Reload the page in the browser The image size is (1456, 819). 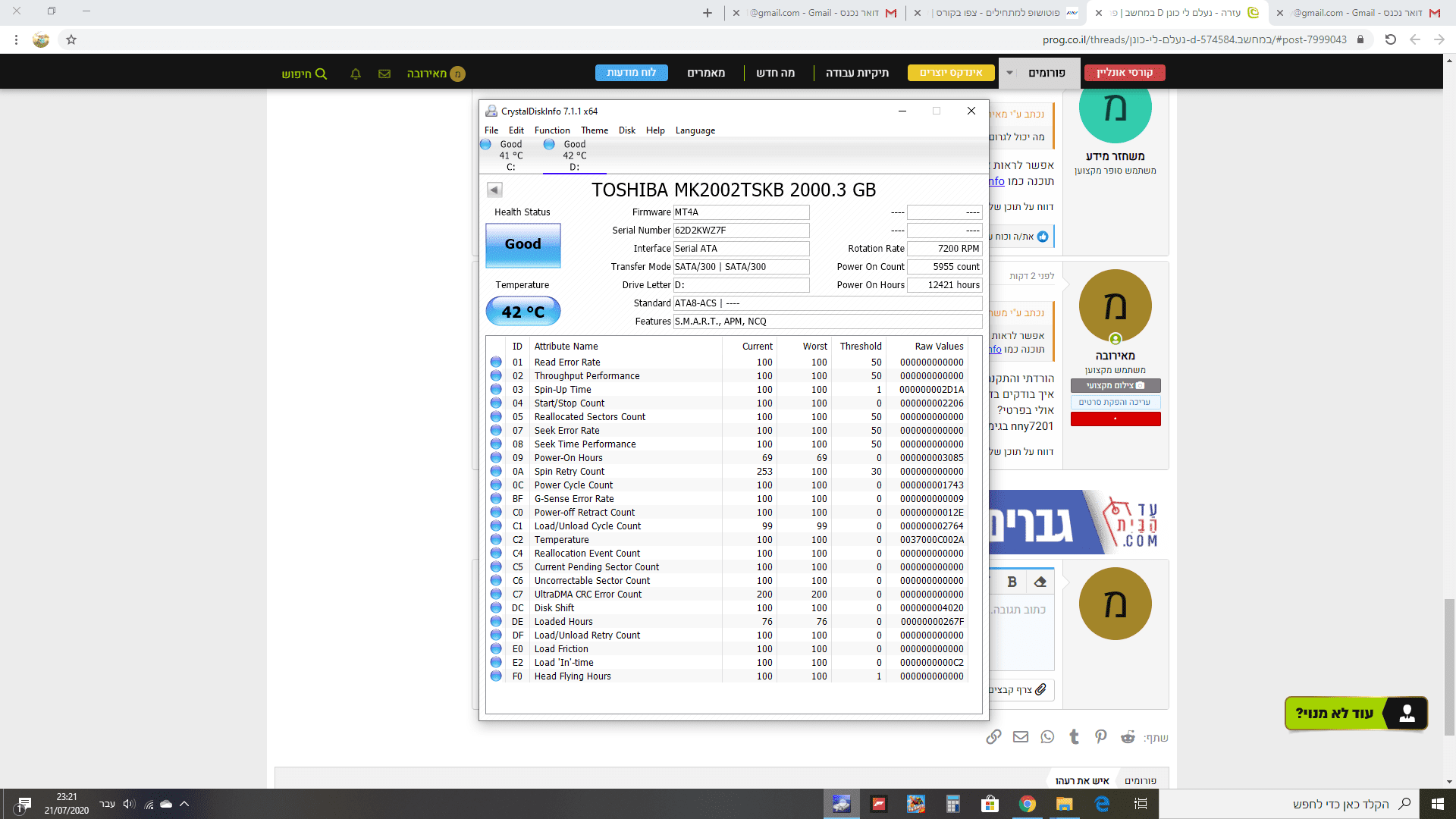click(x=1390, y=39)
